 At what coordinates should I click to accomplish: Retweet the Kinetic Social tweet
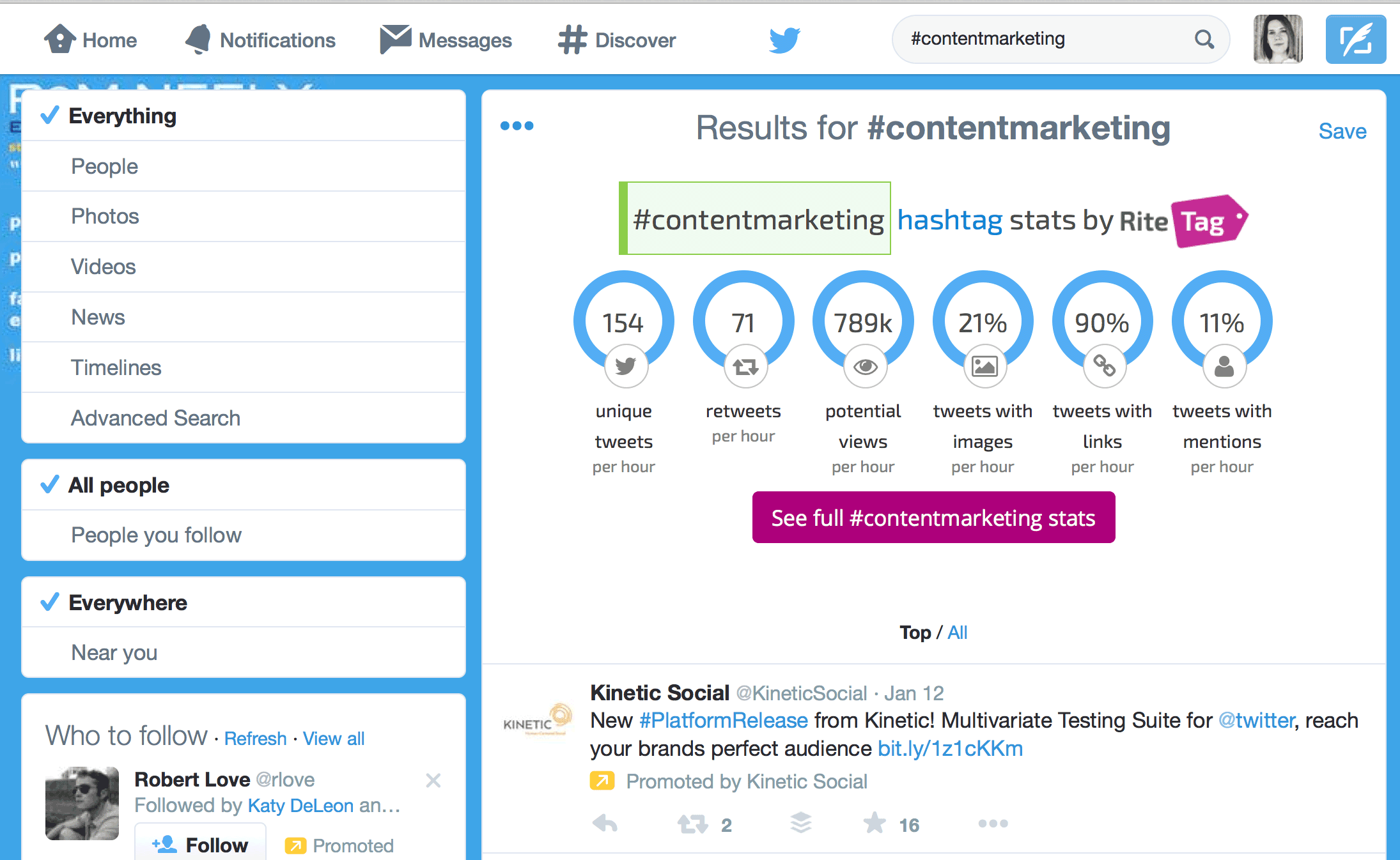[x=692, y=824]
